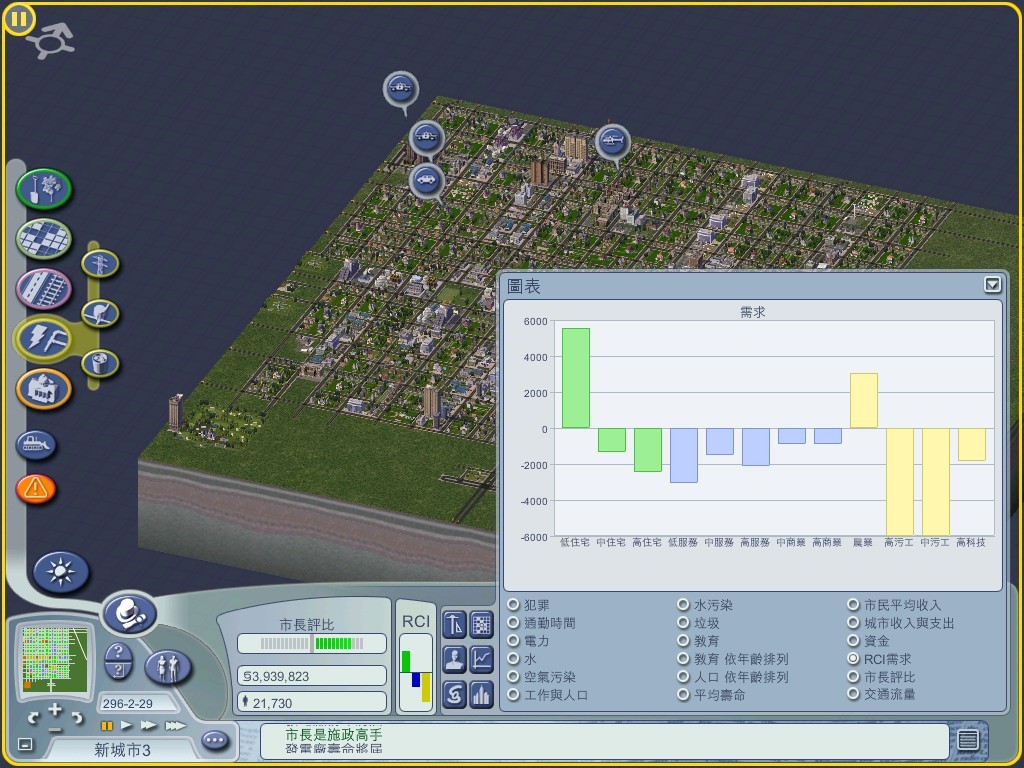
Task: Select the bulldozer demolish tool
Action: pyautogui.click(x=36, y=445)
